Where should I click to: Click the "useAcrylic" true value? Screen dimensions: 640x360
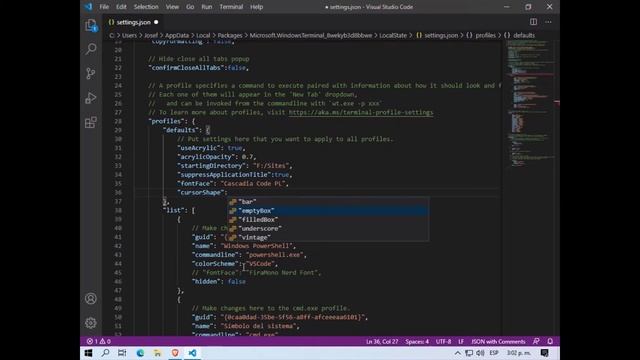(235, 148)
